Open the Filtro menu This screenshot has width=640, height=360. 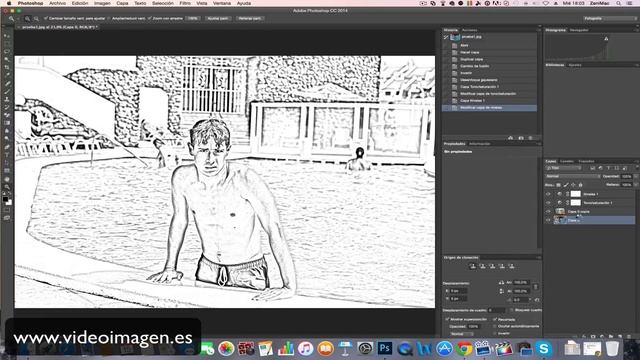coord(185,3)
